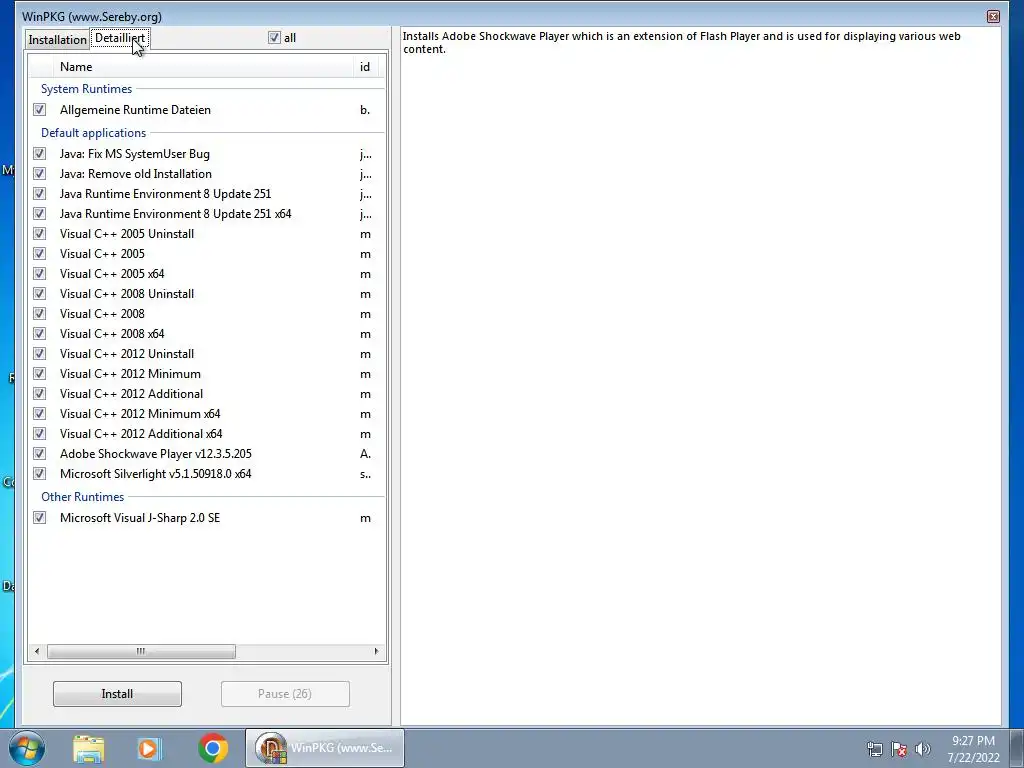Uncheck Allgemeine Runtime Dateien
1024x768 pixels.
tap(40, 110)
